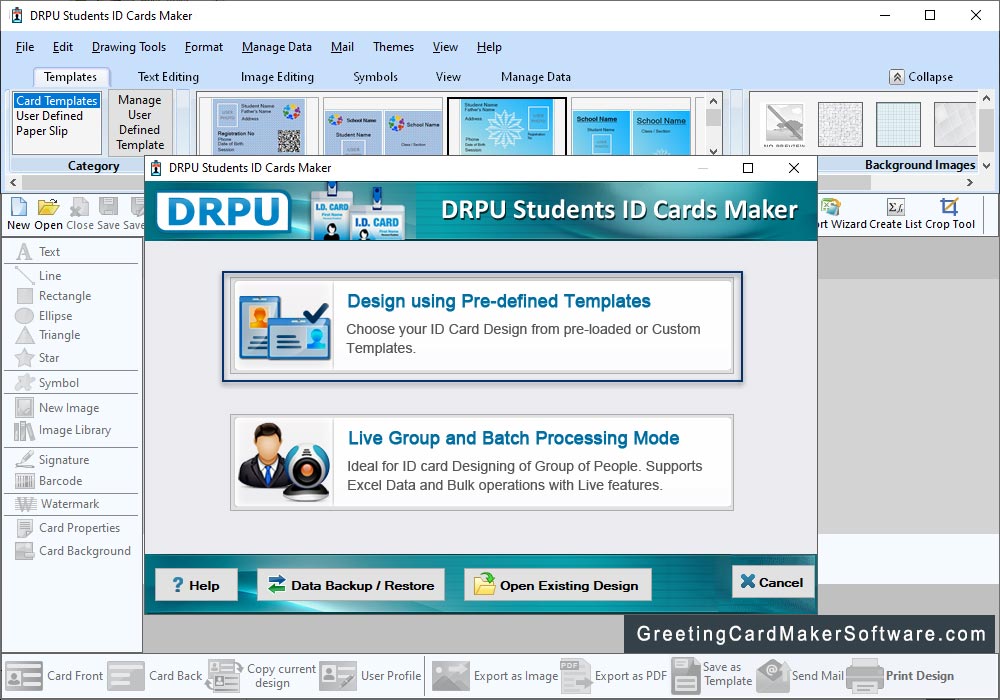The width and height of the screenshot is (1000, 700).
Task: Click ribbon horizontal scrollbar left arrow
Action: tap(13, 183)
